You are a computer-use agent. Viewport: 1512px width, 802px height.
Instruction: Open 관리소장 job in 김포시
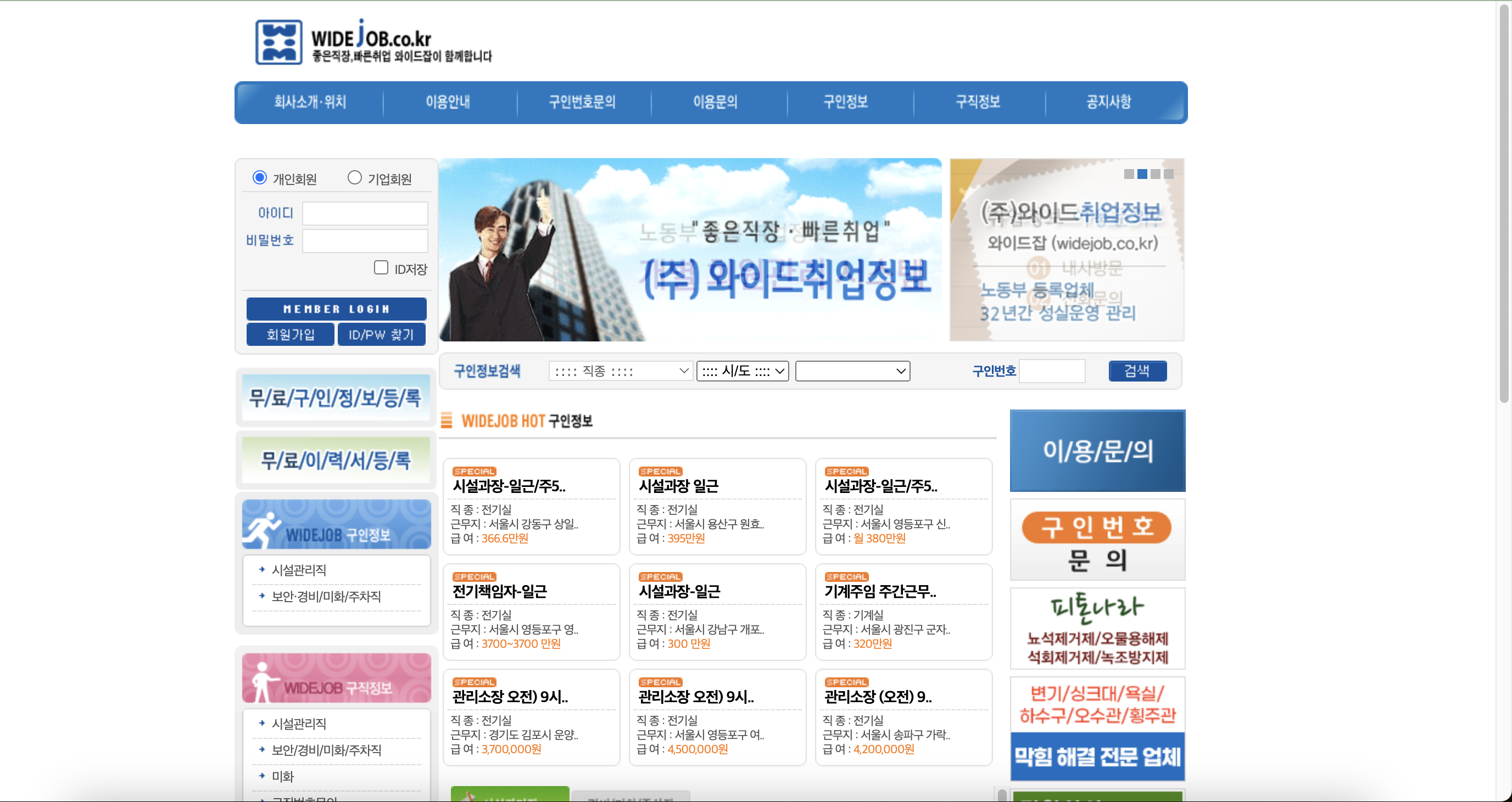[x=531, y=717]
